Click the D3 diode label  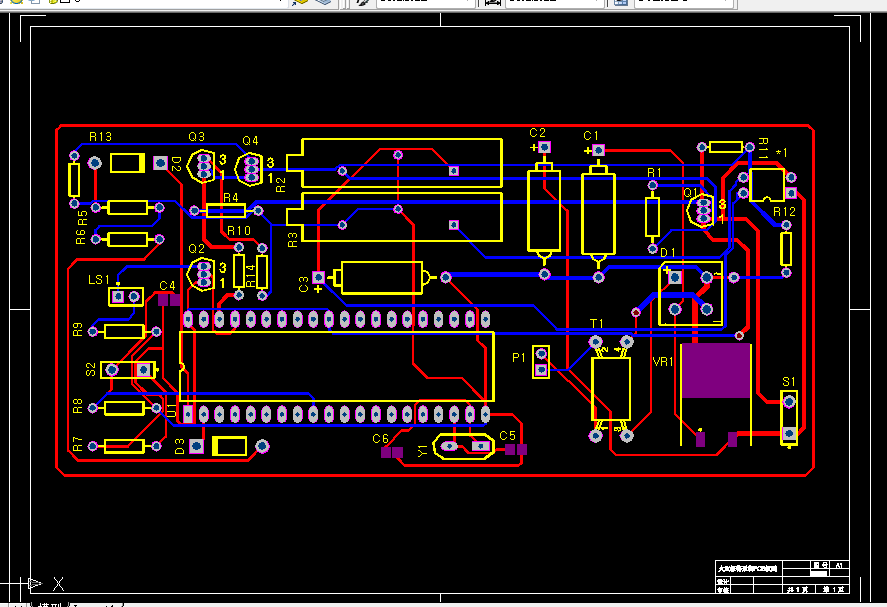coord(180,446)
